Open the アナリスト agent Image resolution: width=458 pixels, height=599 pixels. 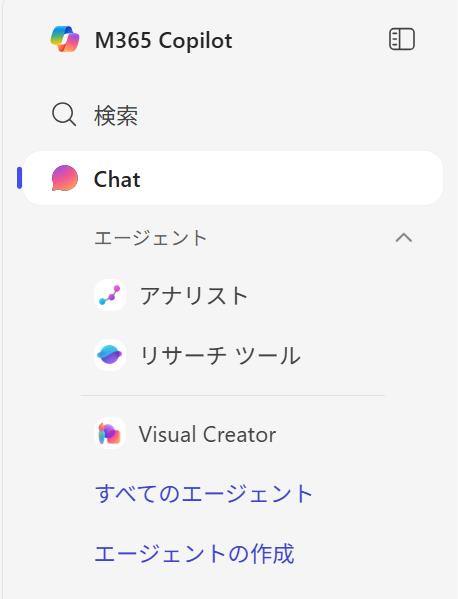(x=194, y=295)
